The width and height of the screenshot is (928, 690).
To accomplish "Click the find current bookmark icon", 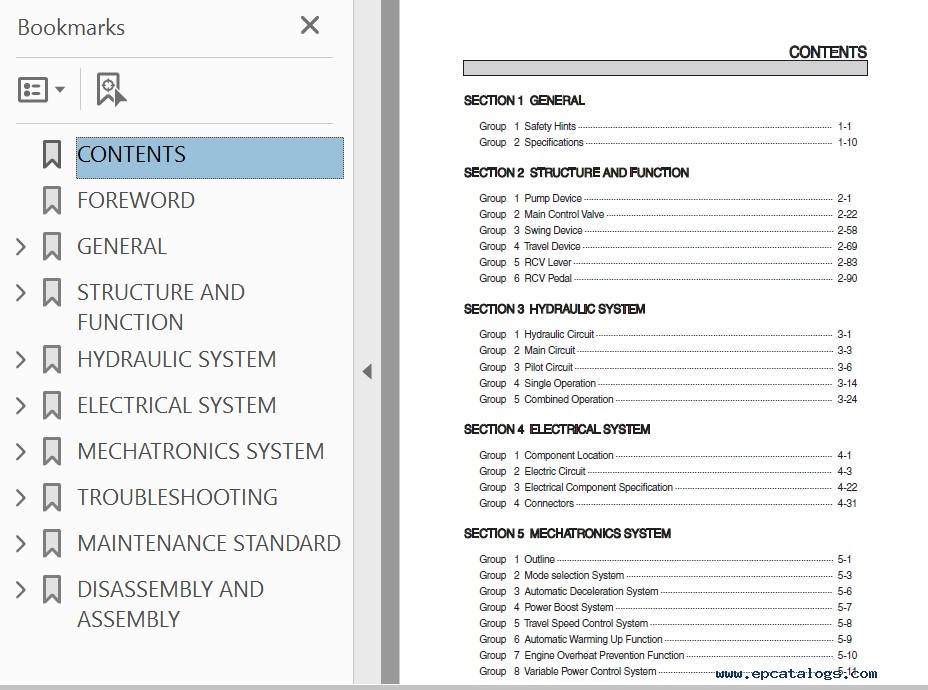I will pos(111,89).
